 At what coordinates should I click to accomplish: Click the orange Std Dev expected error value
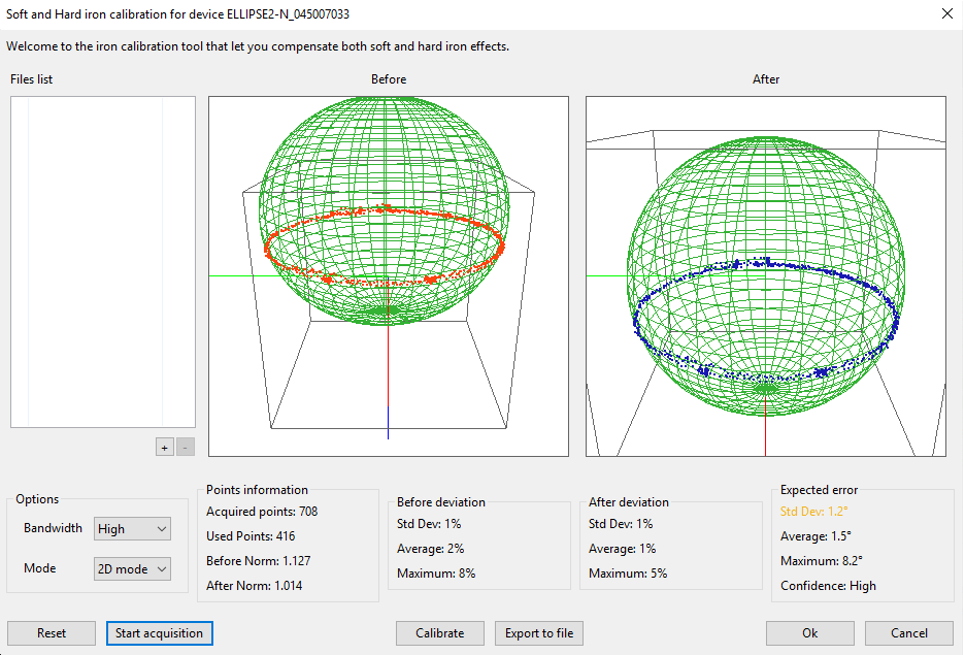click(813, 512)
